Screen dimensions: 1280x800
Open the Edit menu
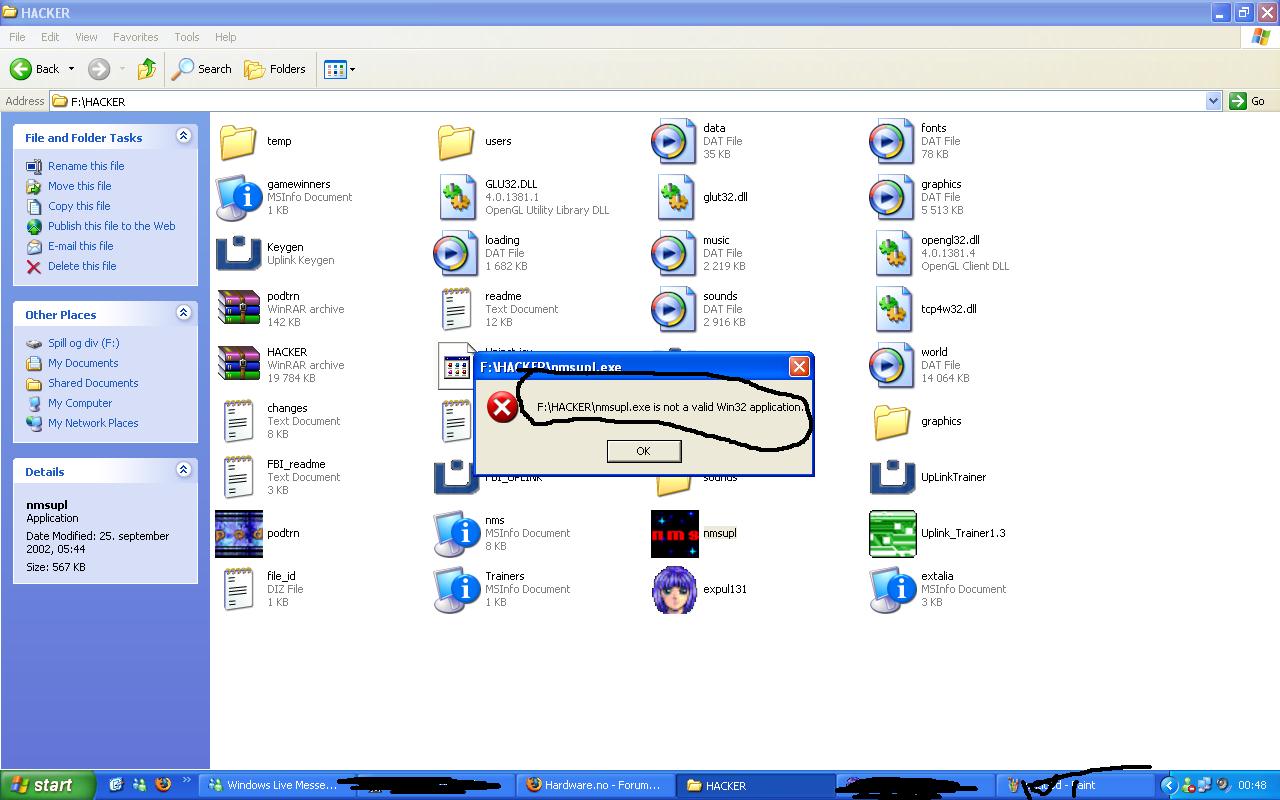50,37
